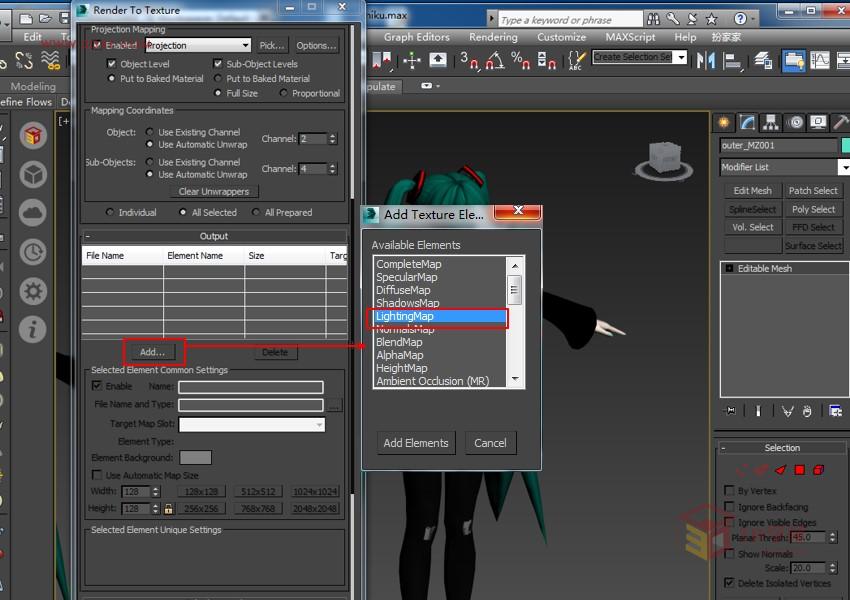The image size is (850, 600).
Task: Click the Make Unique icon under modifier stack
Action: pyautogui.click(x=788, y=411)
